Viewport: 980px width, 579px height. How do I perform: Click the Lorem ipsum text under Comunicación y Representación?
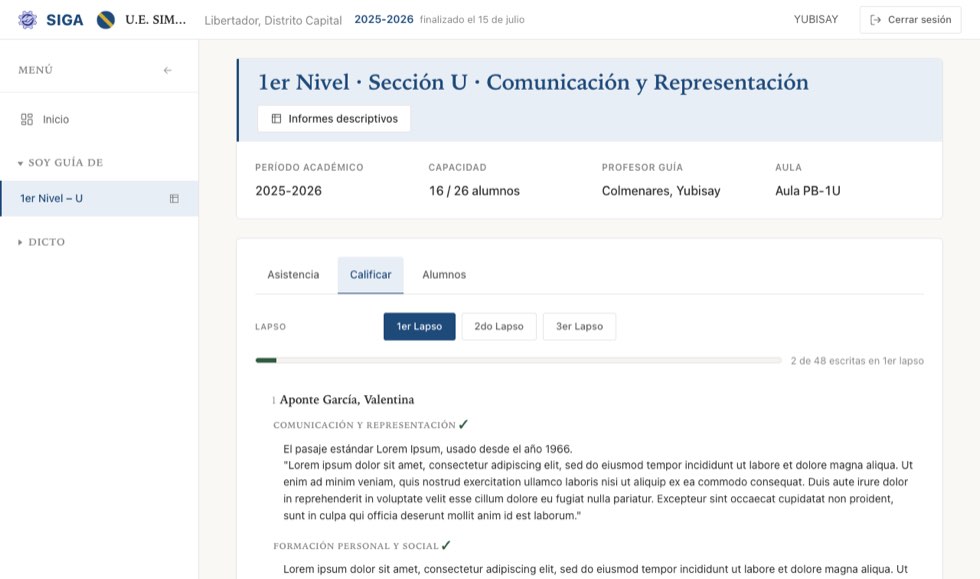click(x=598, y=482)
